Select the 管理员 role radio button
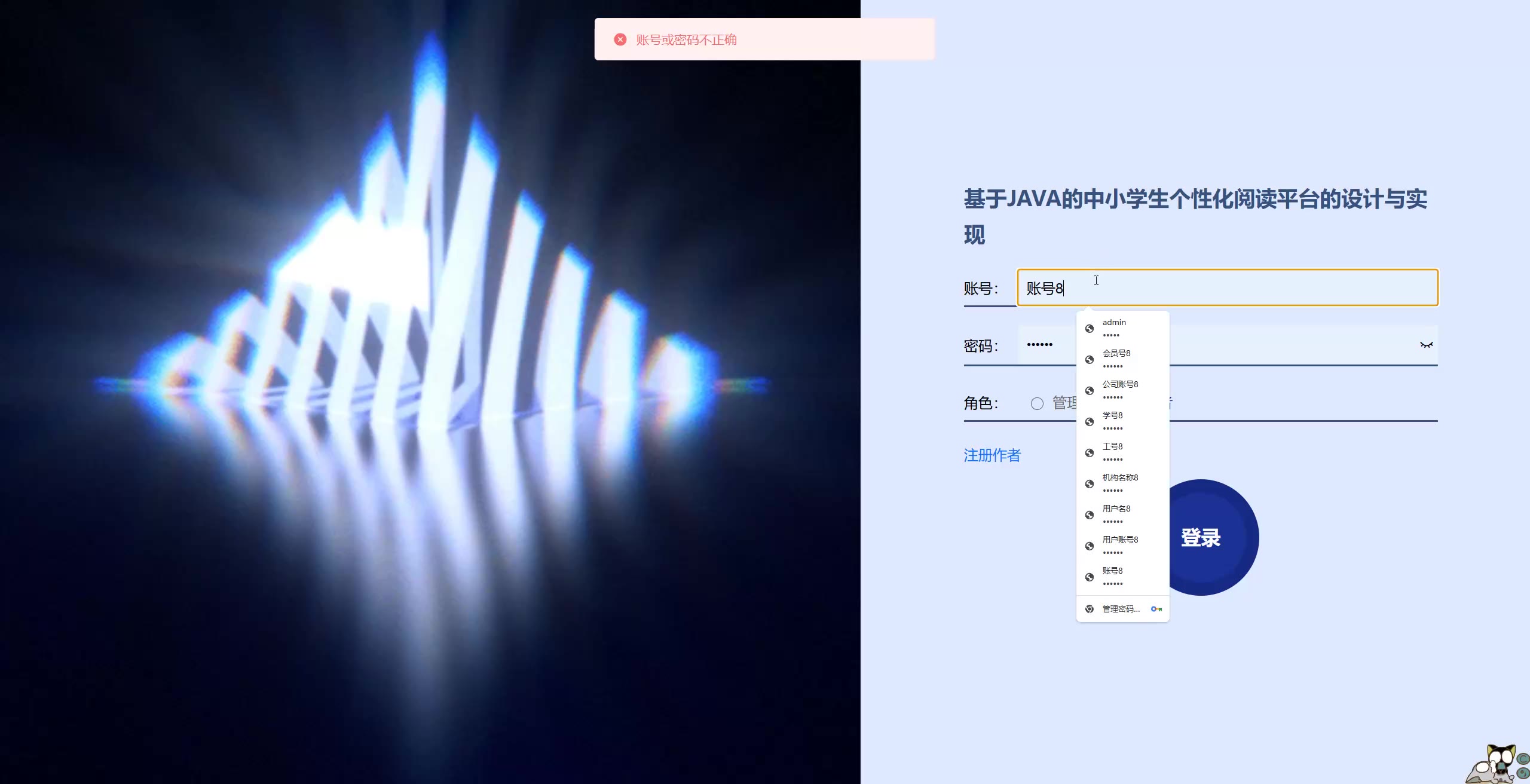Image resolution: width=1530 pixels, height=784 pixels. click(1037, 404)
